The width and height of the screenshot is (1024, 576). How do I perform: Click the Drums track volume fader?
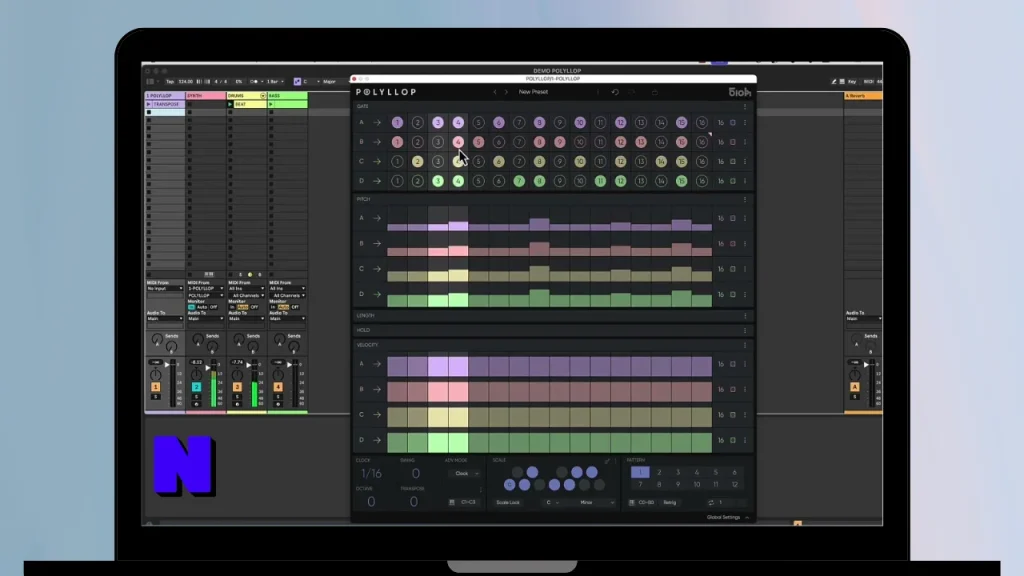(x=249, y=365)
